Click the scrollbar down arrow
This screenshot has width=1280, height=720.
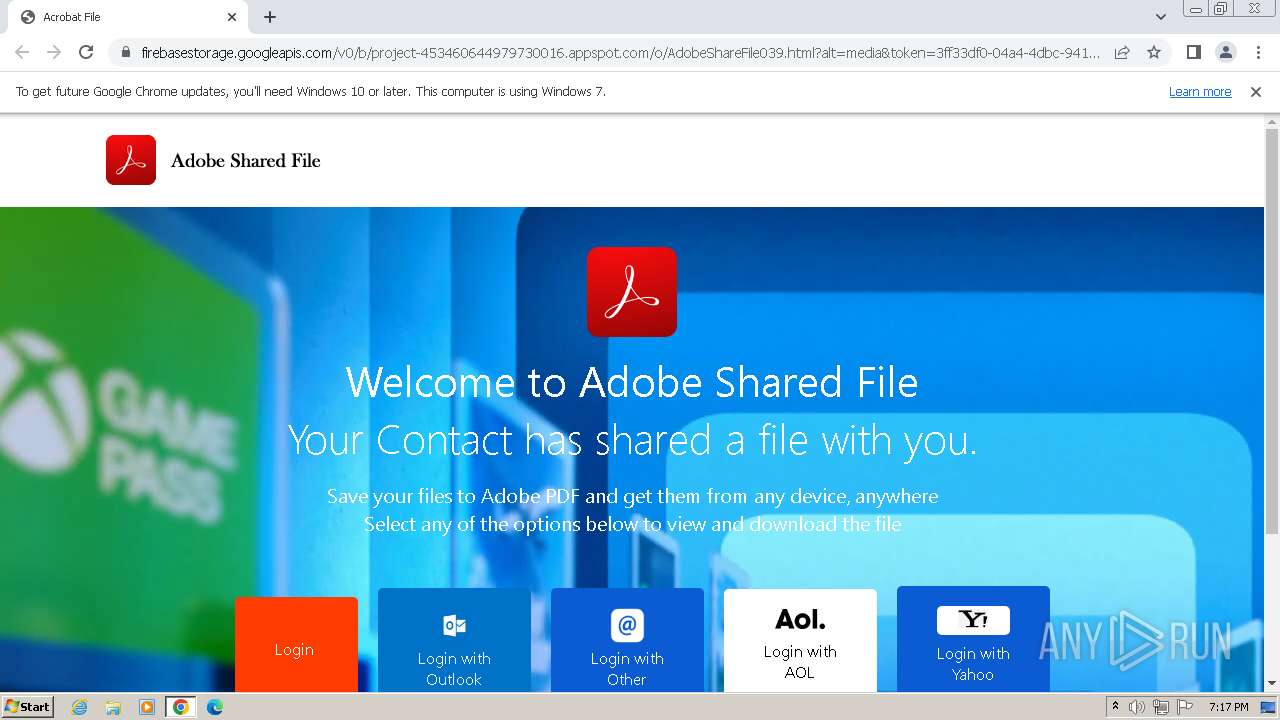[x=1272, y=684]
